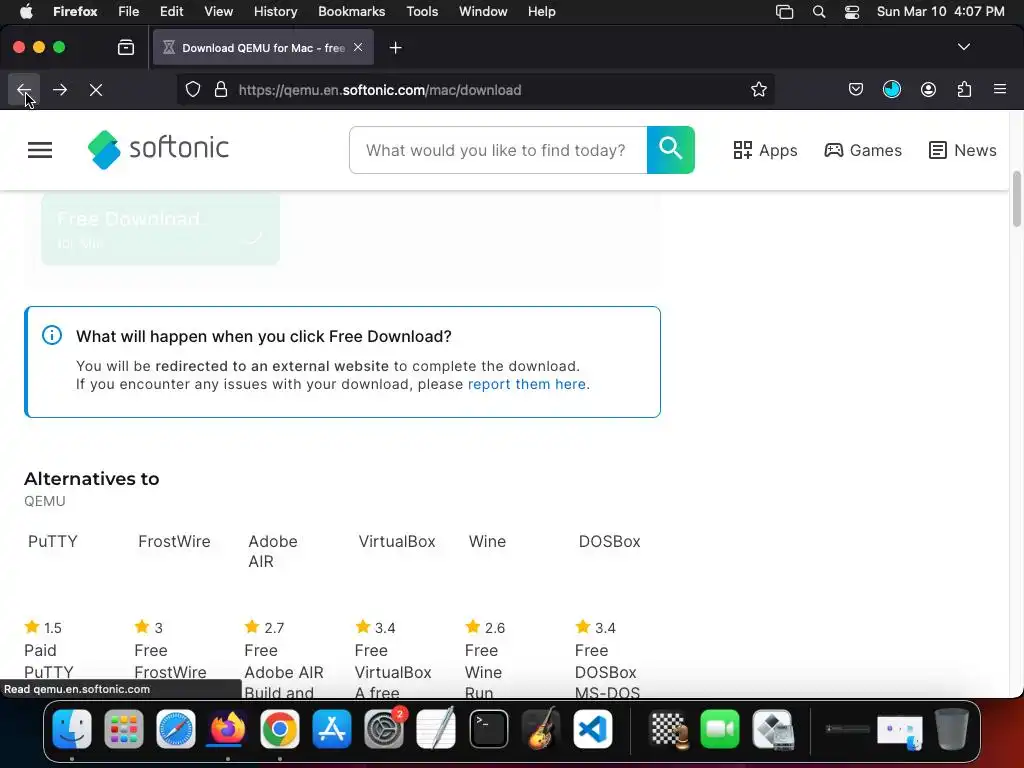Screen dimensions: 1024x768
Task: Open Firefox View tab overview icon
Action: coord(126,47)
